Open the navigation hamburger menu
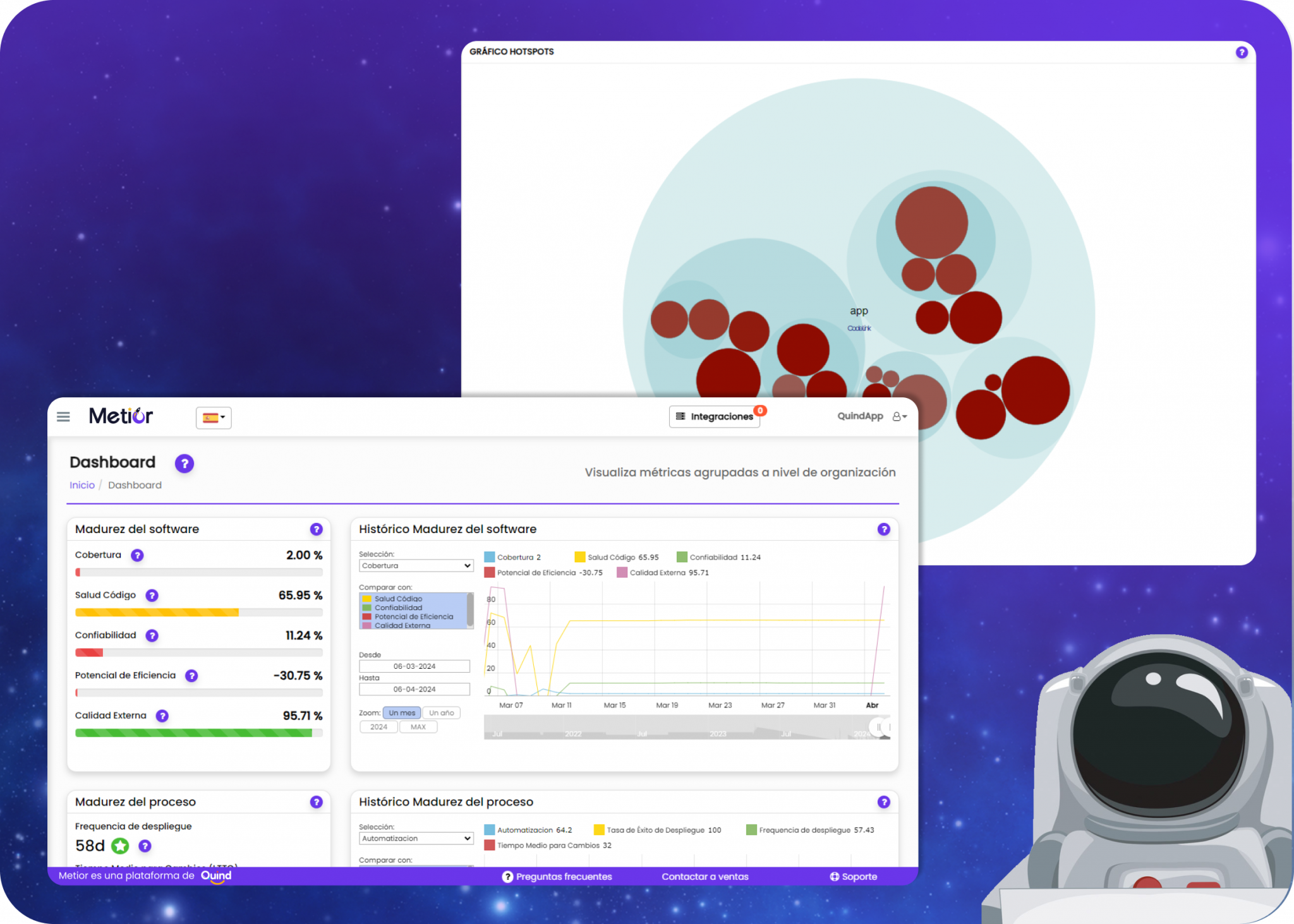 (63, 416)
